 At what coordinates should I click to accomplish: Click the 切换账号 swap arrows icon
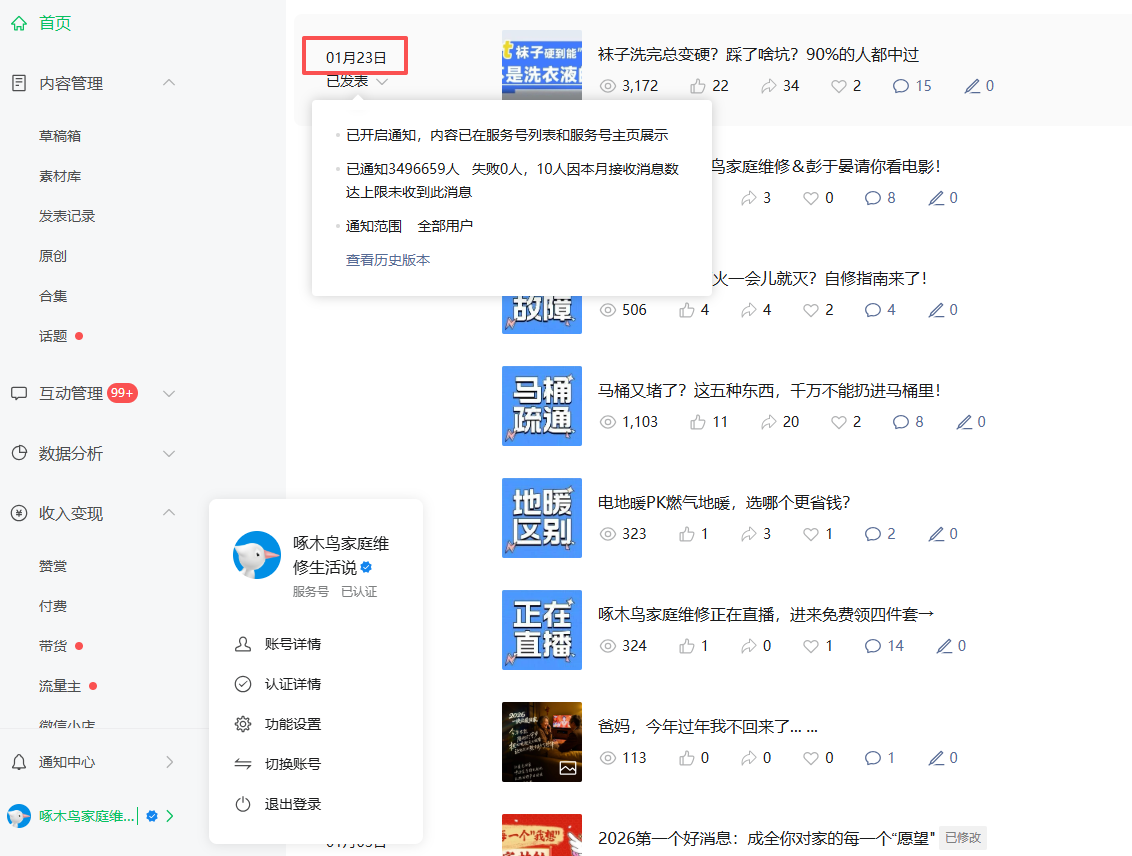tap(243, 764)
